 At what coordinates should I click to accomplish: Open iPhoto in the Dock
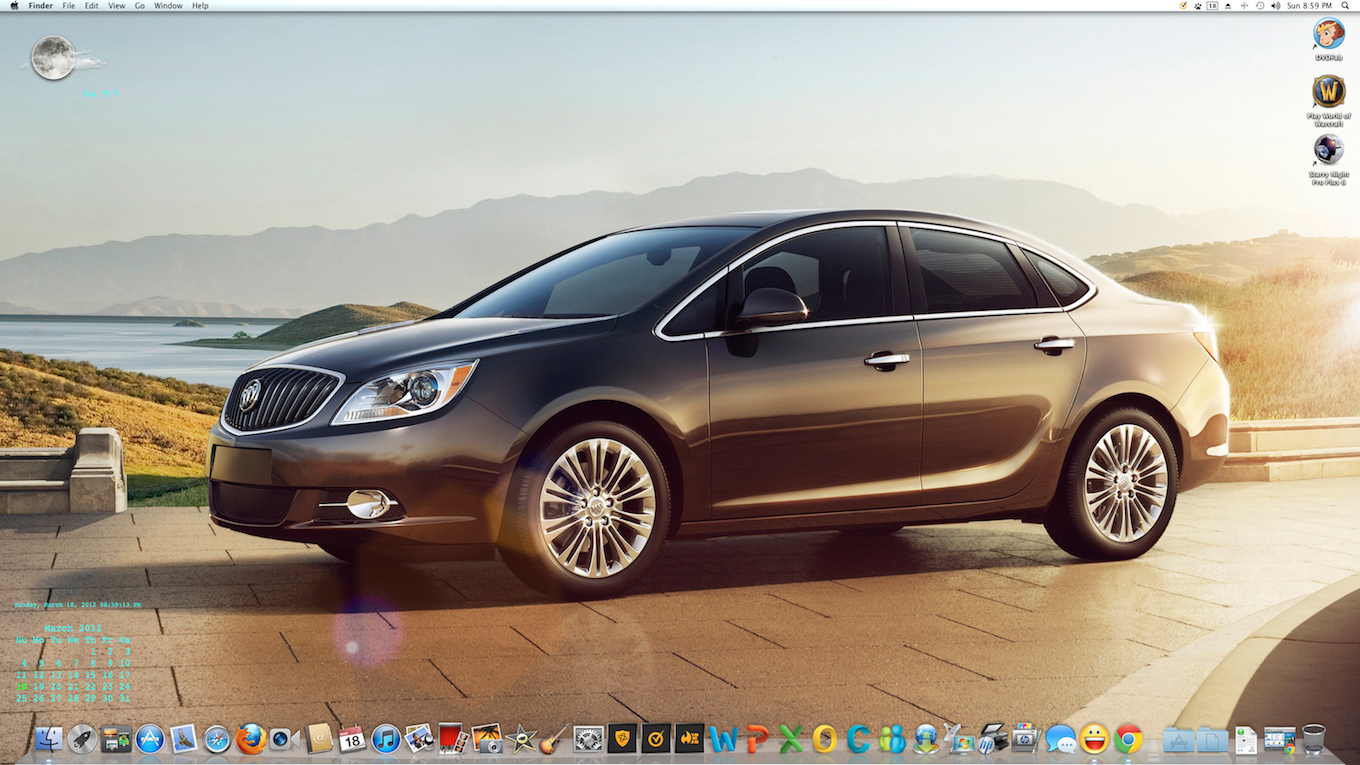(x=419, y=739)
